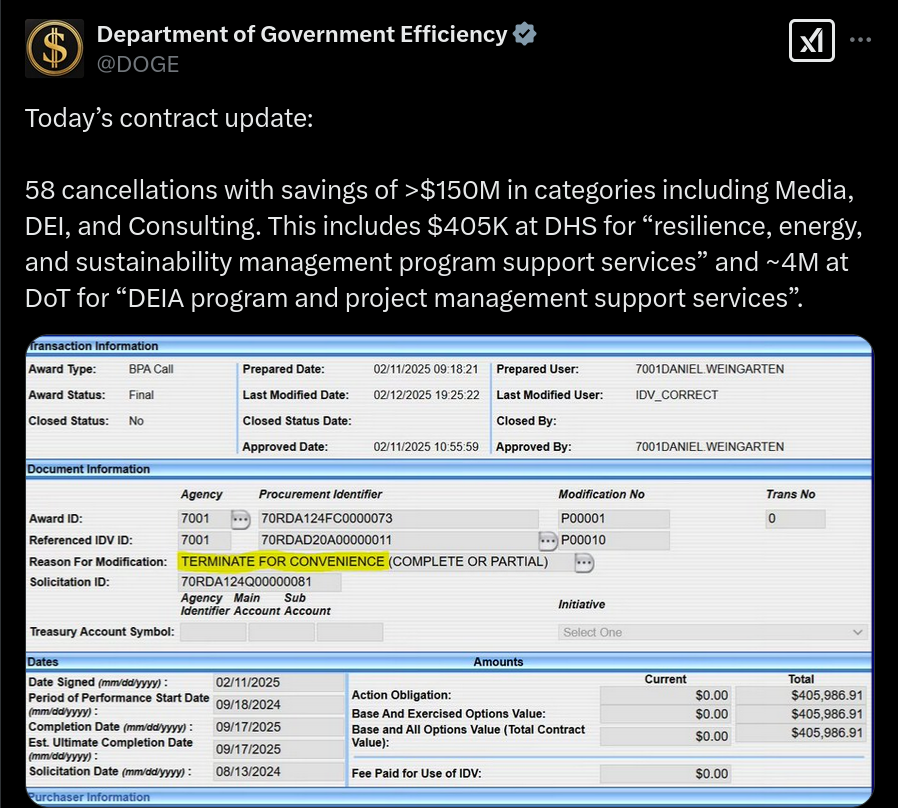This screenshot has width=898, height=808.
Task: Click the Approved Date value 02/11/2025 10:55:59
Action: click(x=426, y=447)
